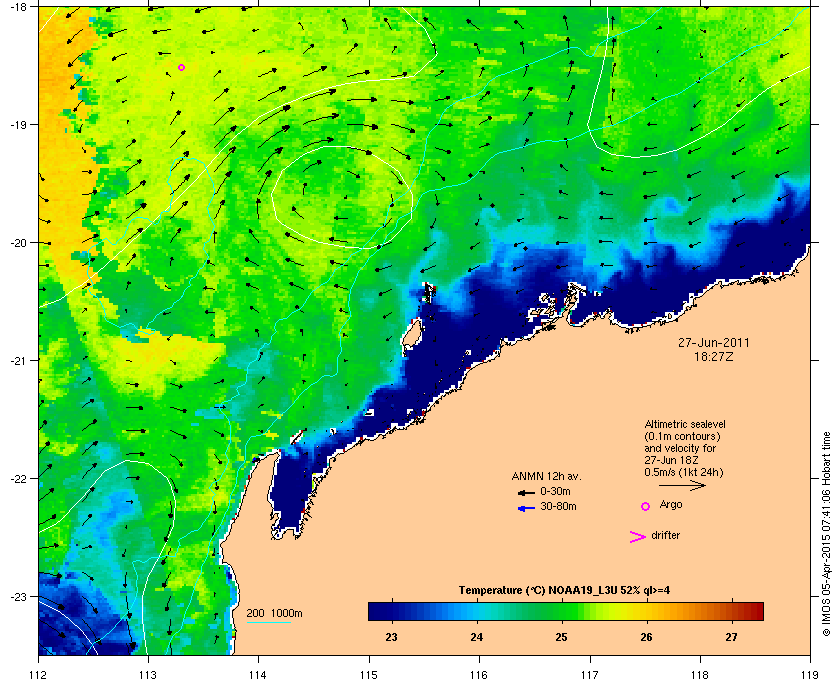The height and width of the screenshot is (680, 840).
Task: Click the dark blue gulf inlet near 114.2E
Action: click(289, 492)
